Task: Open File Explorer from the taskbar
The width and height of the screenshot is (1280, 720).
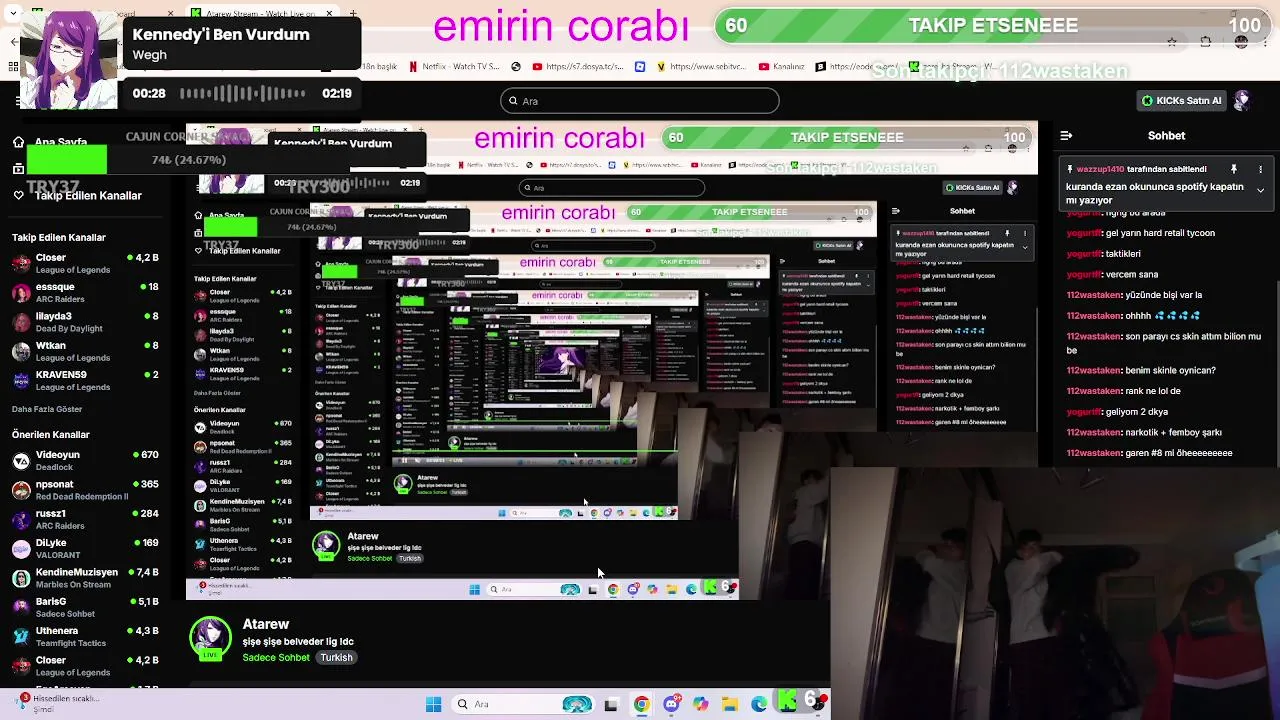Action: (730, 704)
